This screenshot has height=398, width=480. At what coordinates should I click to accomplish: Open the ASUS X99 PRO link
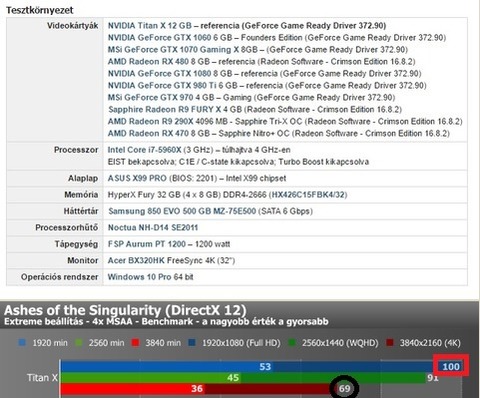coord(137,178)
